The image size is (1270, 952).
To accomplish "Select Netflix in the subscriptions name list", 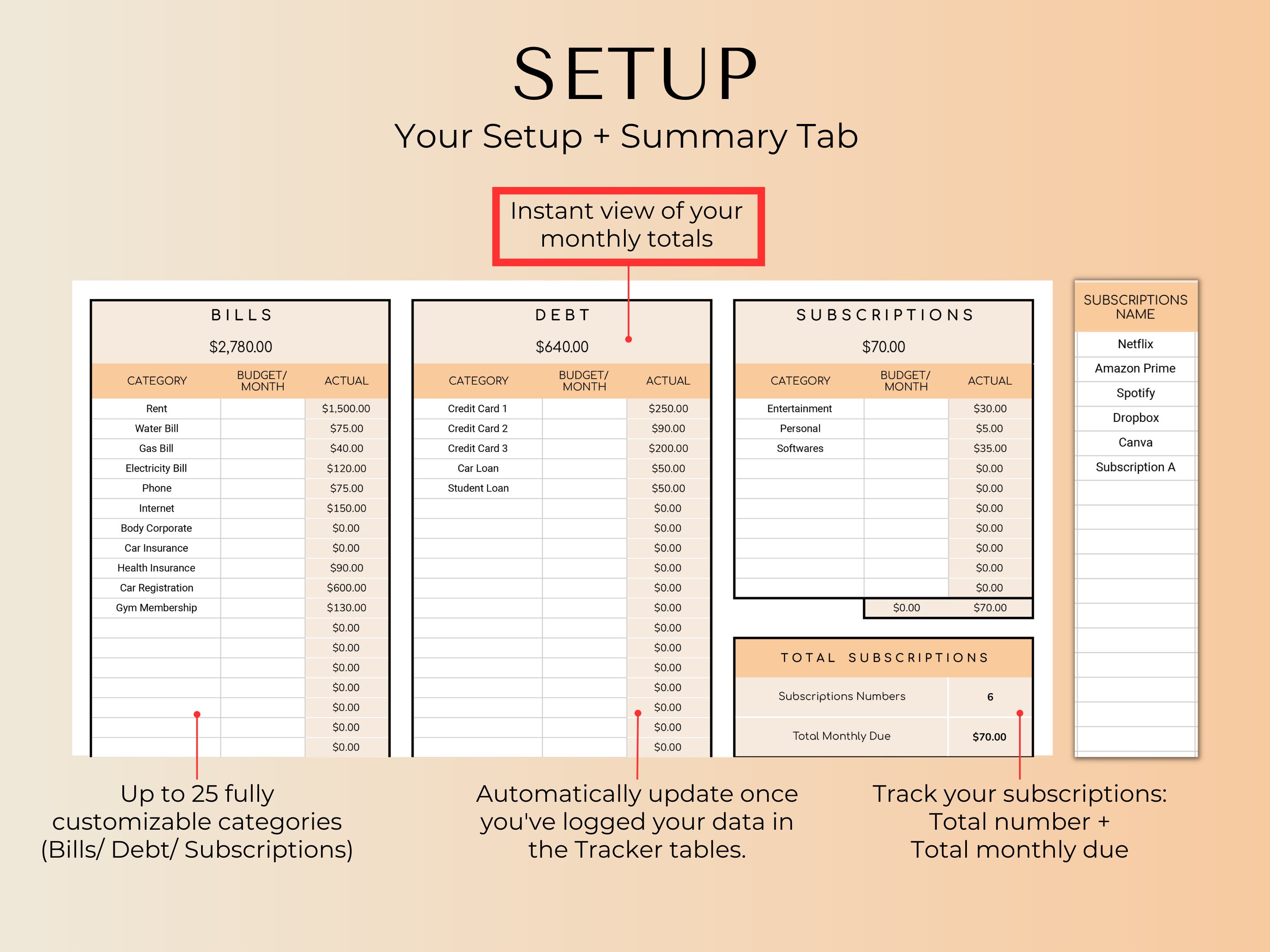I will coord(1135,344).
